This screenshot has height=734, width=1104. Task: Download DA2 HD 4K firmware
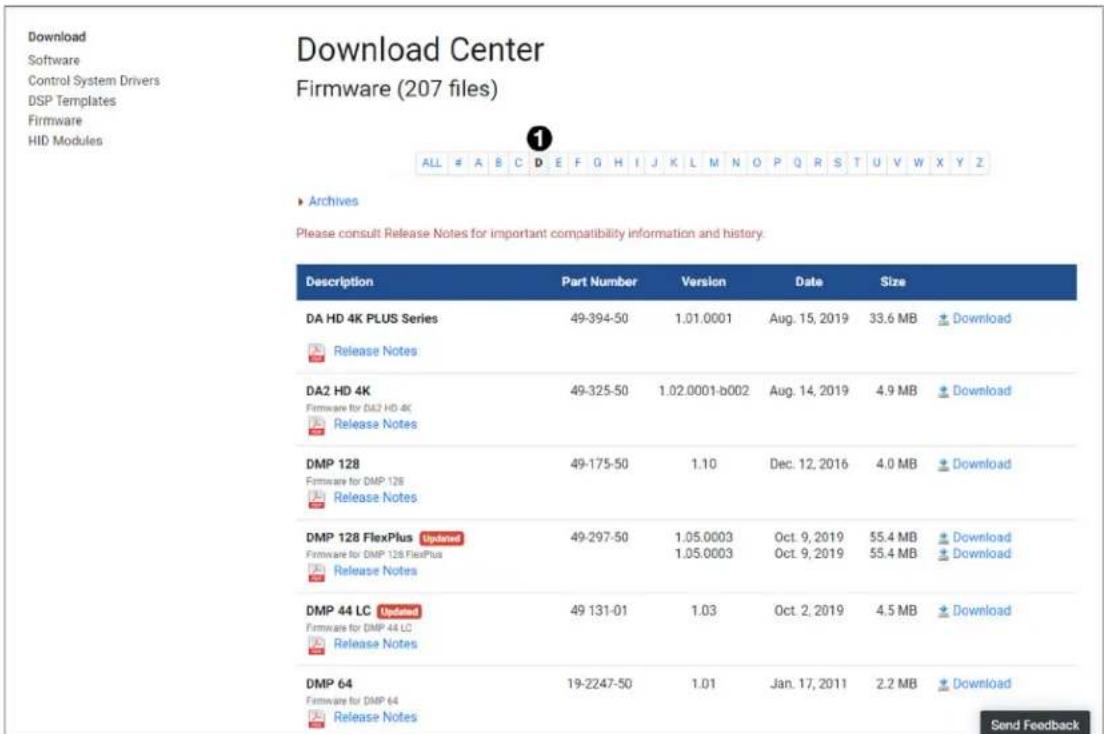coord(974,391)
